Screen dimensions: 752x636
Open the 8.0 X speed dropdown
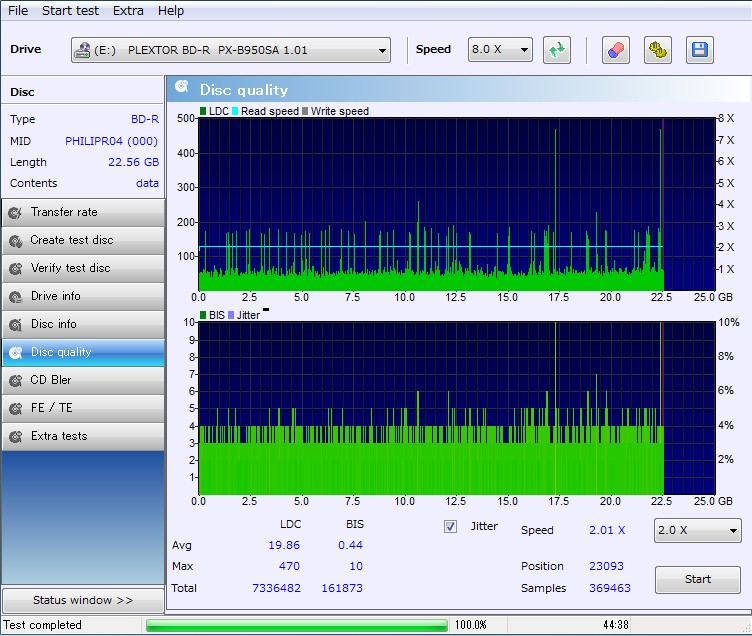click(x=500, y=49)
